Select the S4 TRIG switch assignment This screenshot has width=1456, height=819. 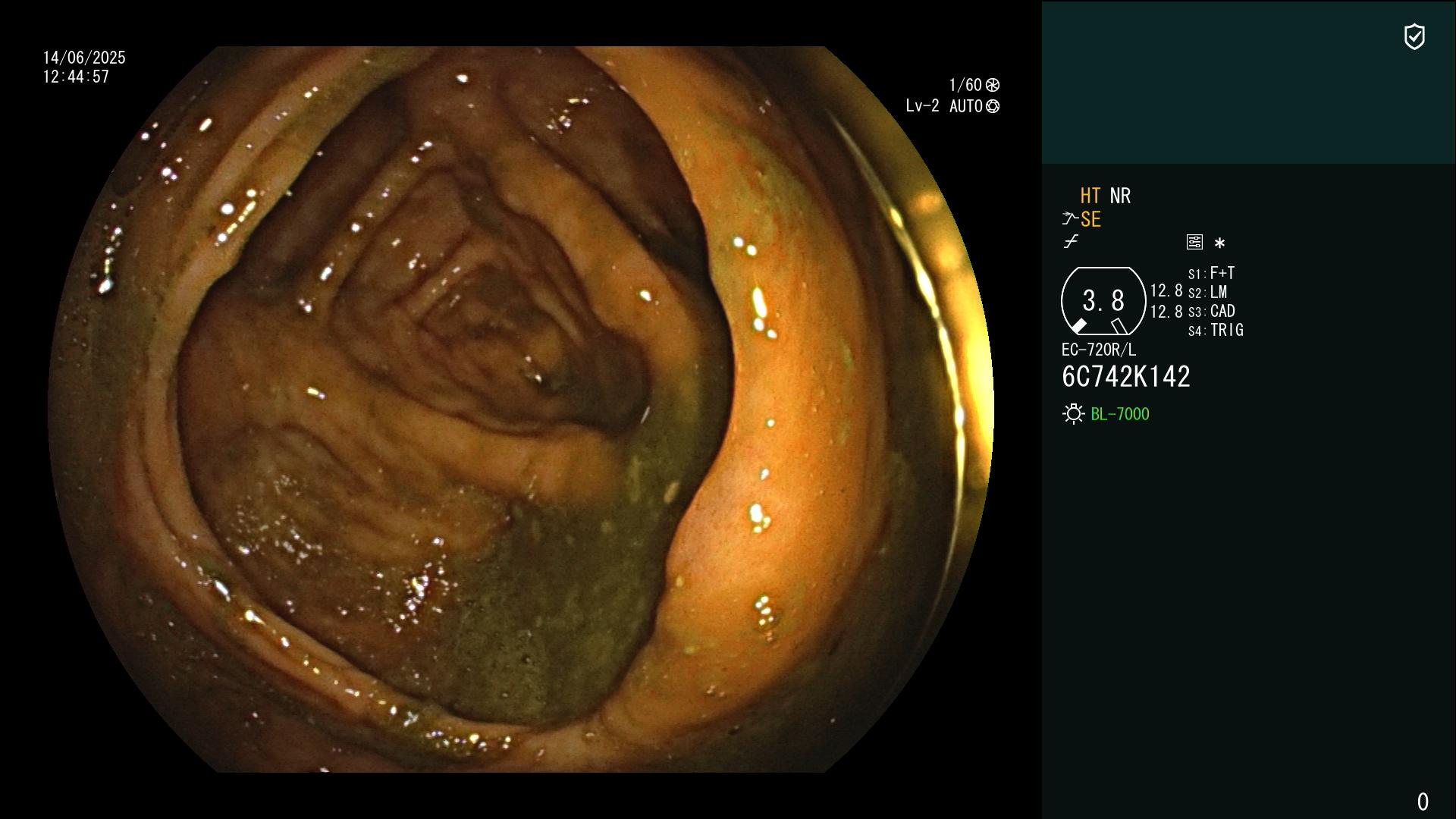point(1216,330)
